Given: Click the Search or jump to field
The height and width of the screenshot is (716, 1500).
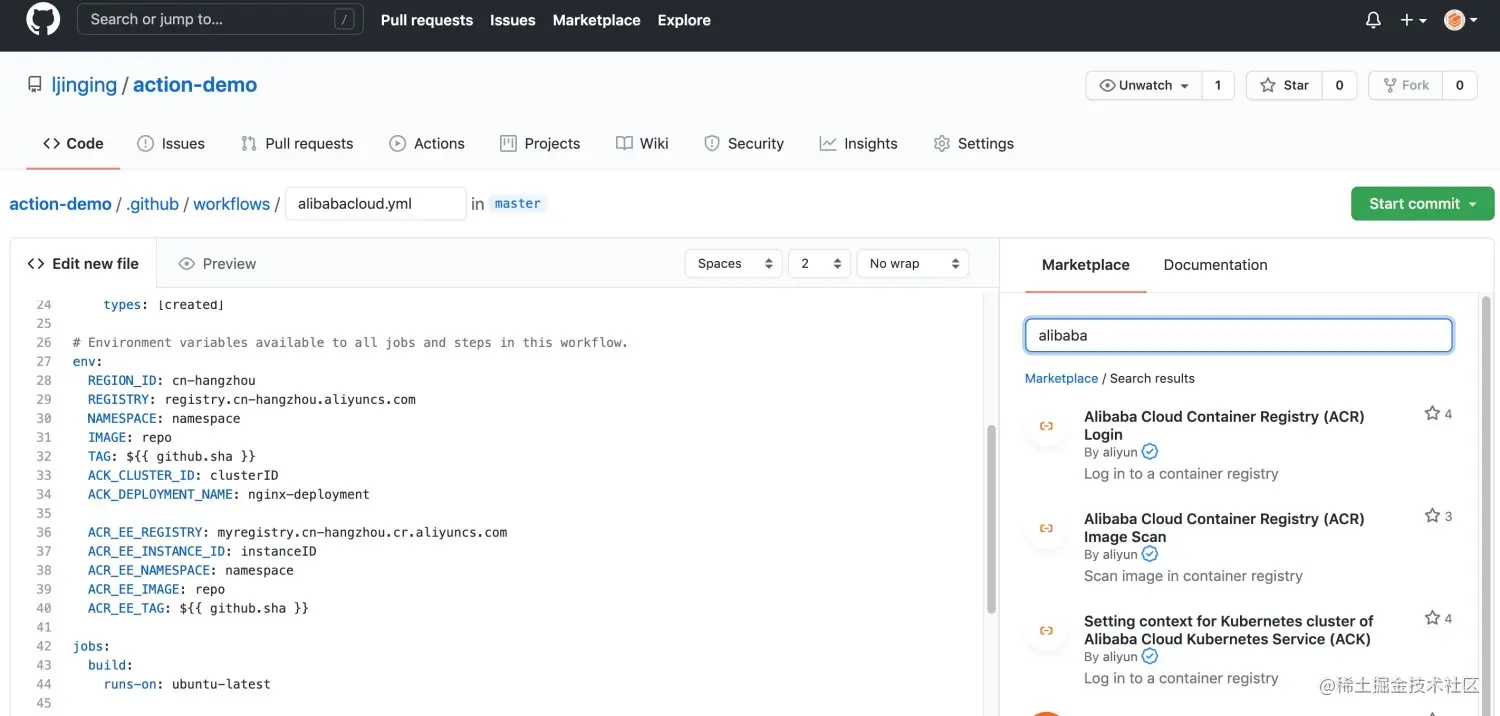Looking at the screenshot, I should 220,19.
